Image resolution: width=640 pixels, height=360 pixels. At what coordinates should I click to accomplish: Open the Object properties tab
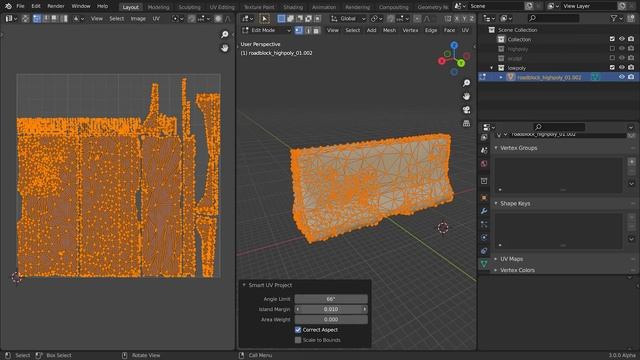point(484,198)
